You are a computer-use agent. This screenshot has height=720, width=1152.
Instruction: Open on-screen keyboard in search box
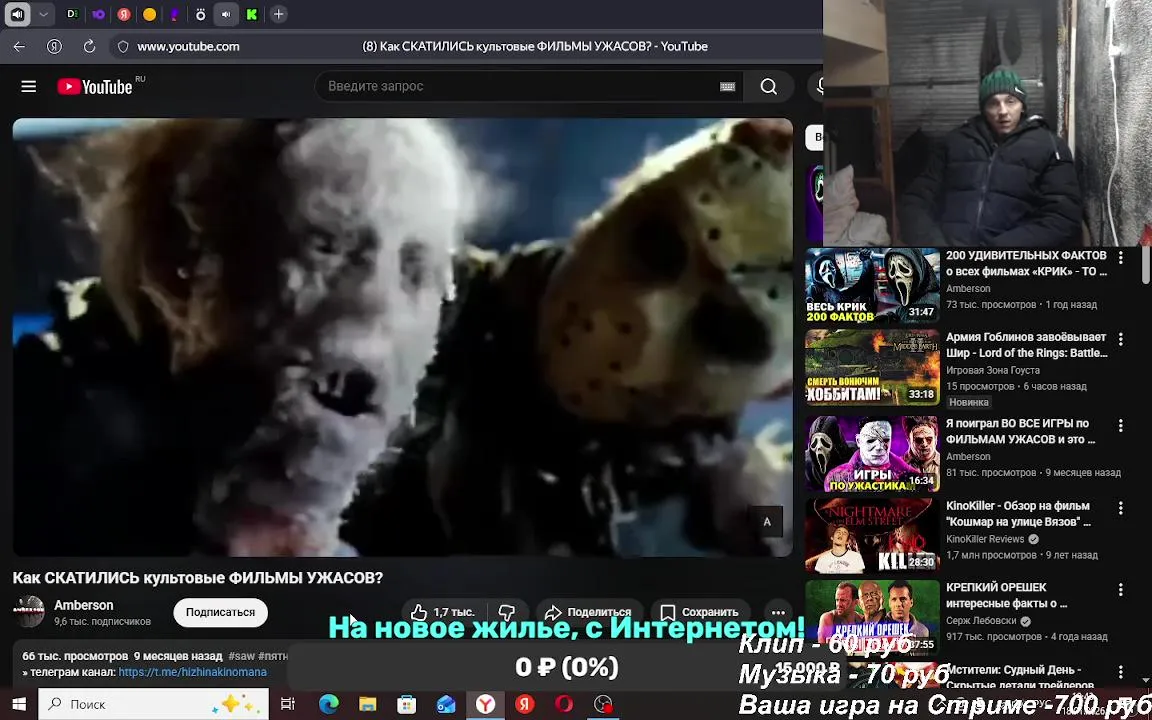pos(727,87)
